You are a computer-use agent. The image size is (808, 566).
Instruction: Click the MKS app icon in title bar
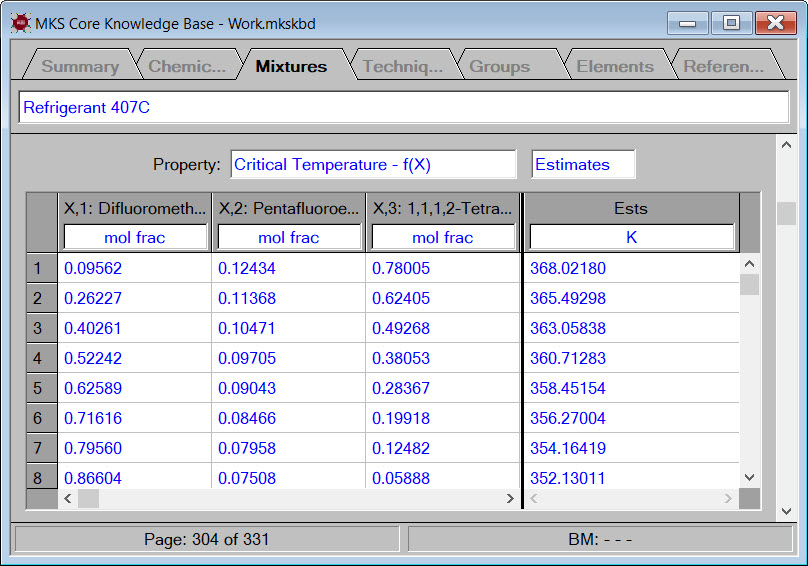click(19, 23)
